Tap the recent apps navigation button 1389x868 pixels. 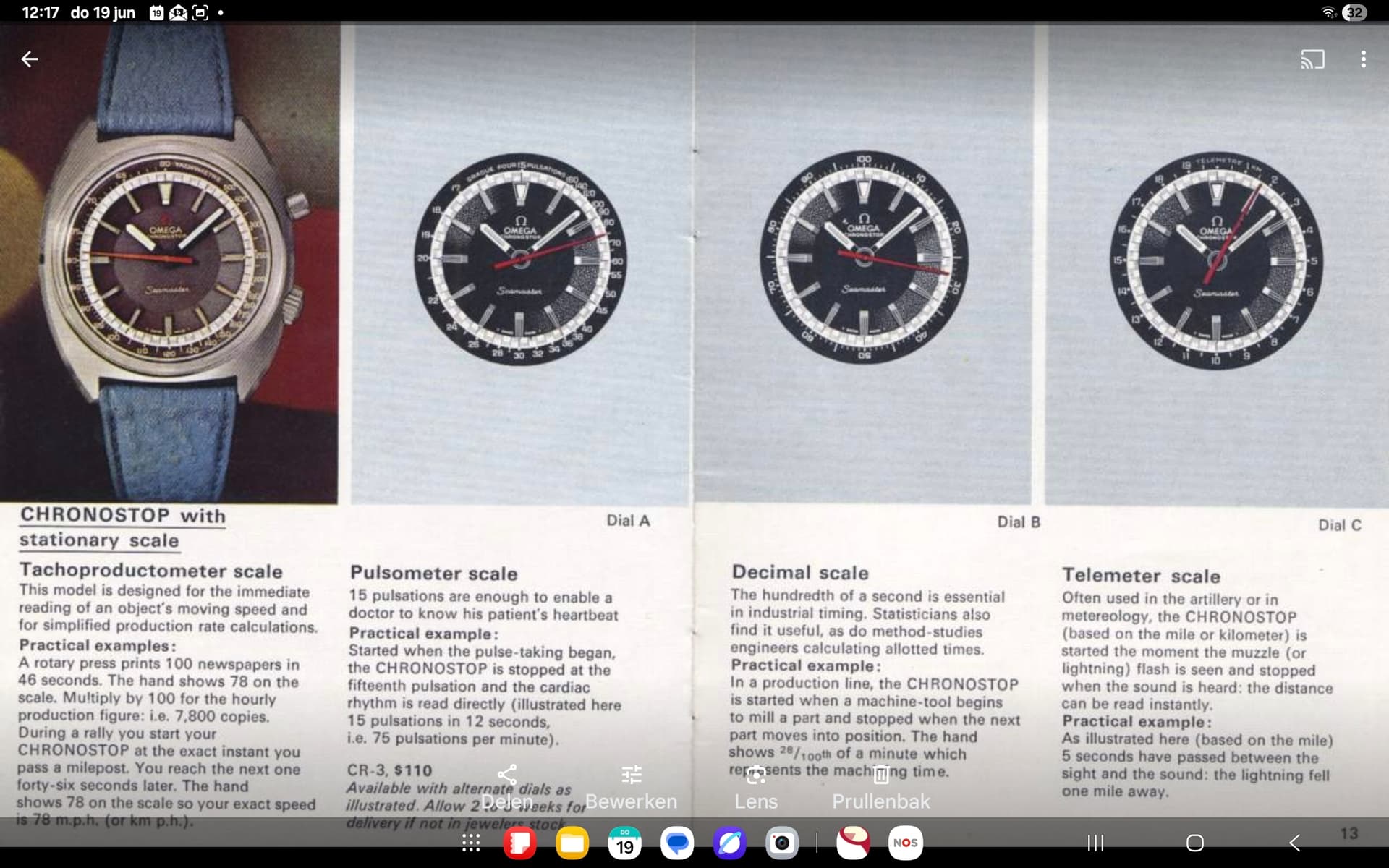1096,843
